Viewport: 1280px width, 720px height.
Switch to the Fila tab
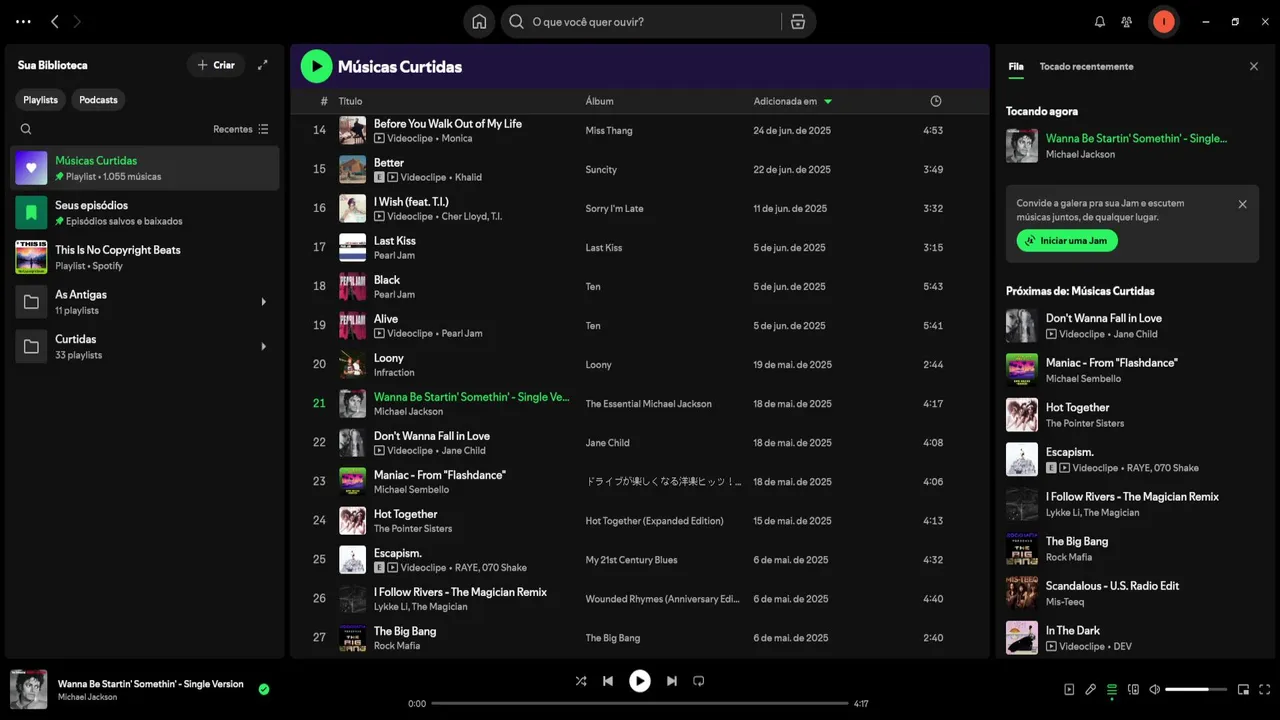[1016, 66]
